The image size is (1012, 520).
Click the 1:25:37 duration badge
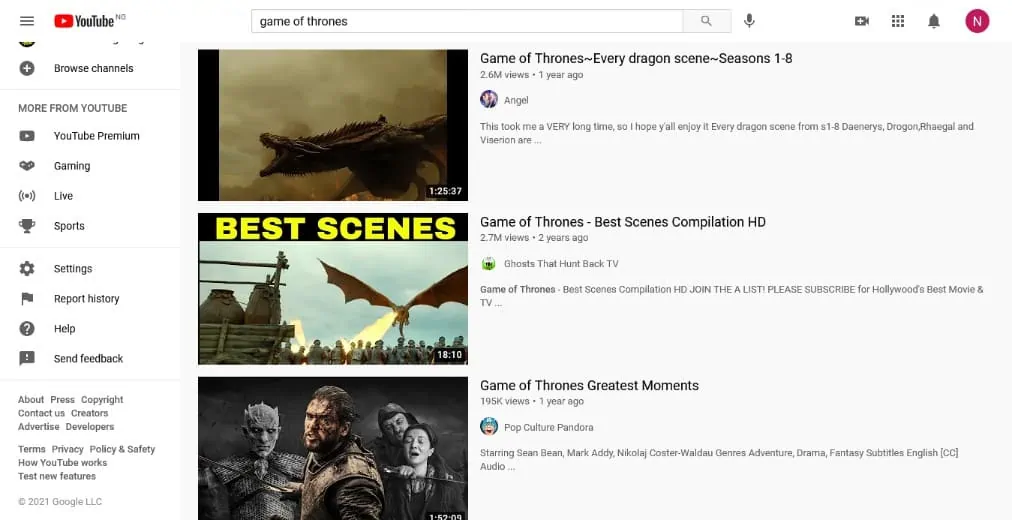click(x=445, y=192)
